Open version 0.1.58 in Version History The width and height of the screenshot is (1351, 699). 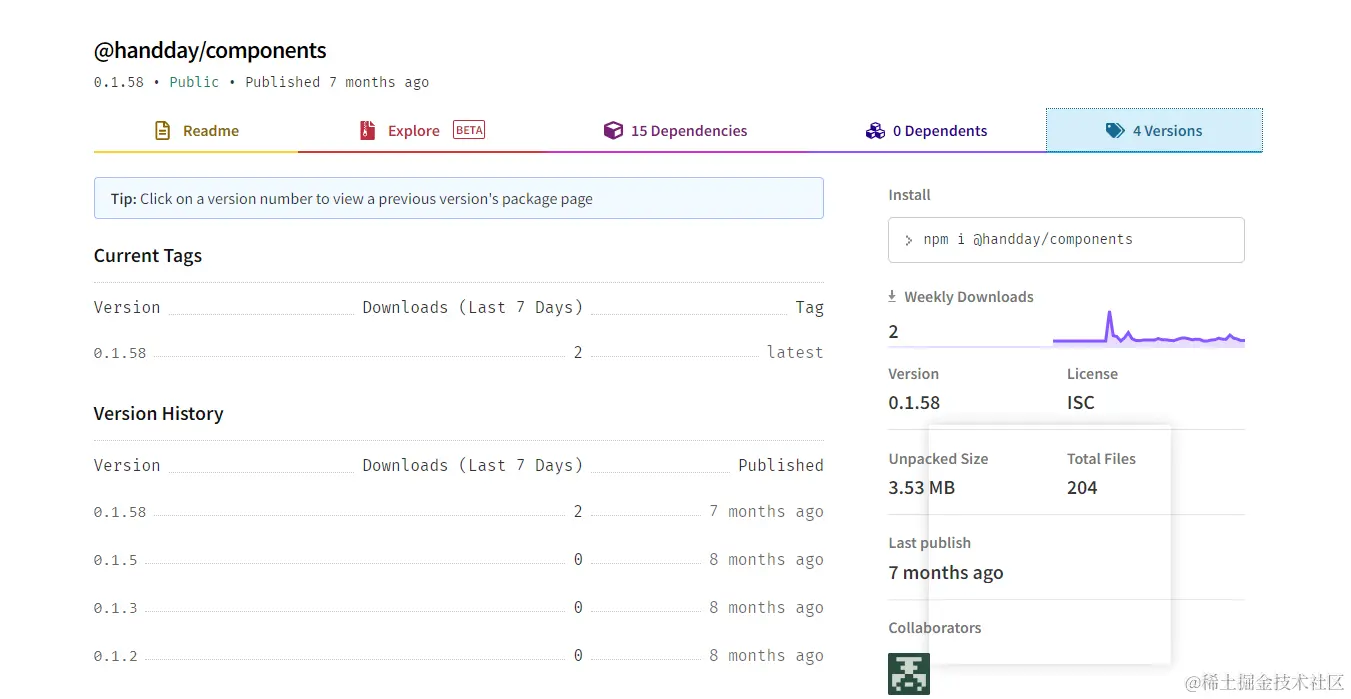(120, 512)
